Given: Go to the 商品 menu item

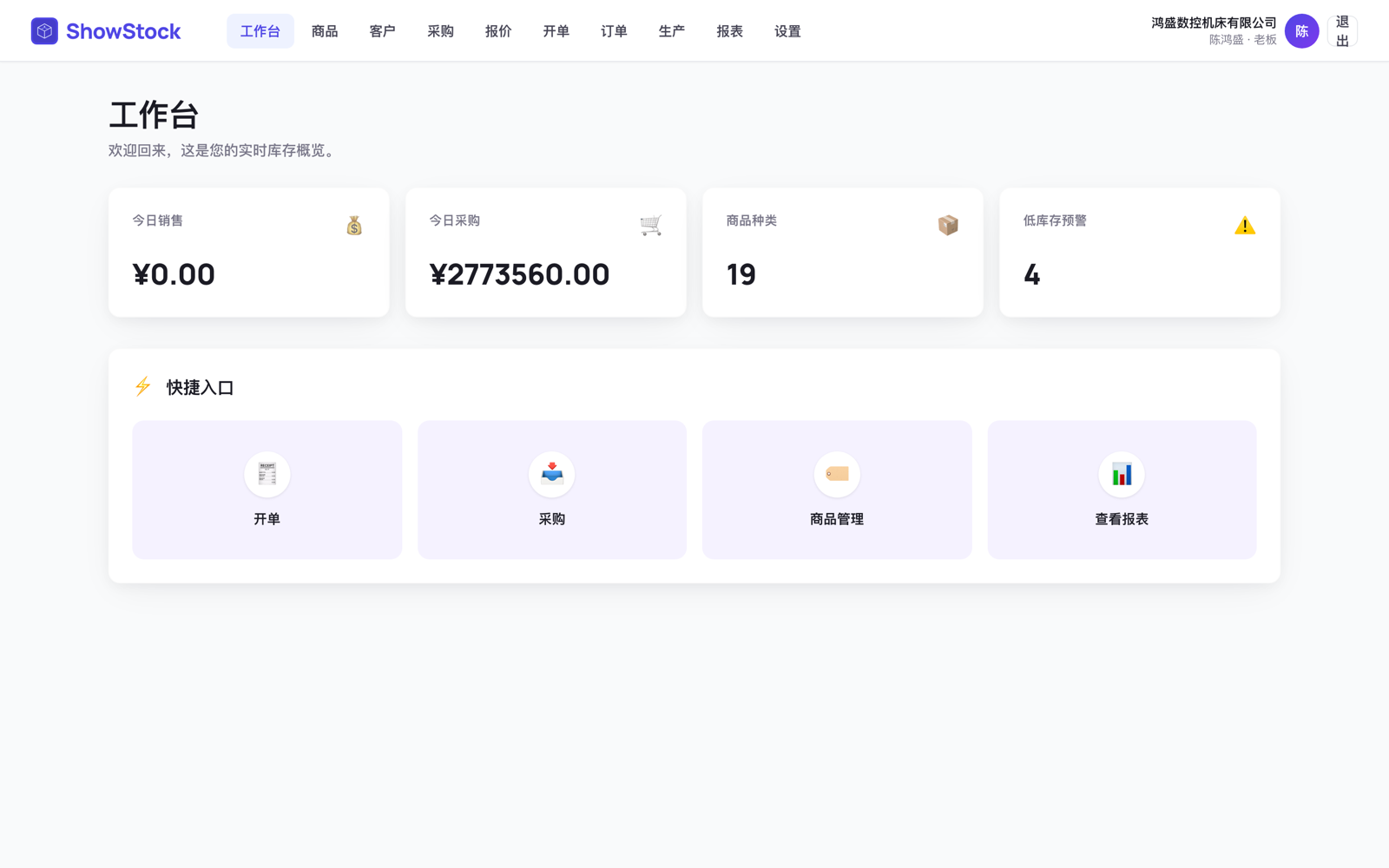Looking at the screenshot, I should pyautogui.click(x=325, y=31).
